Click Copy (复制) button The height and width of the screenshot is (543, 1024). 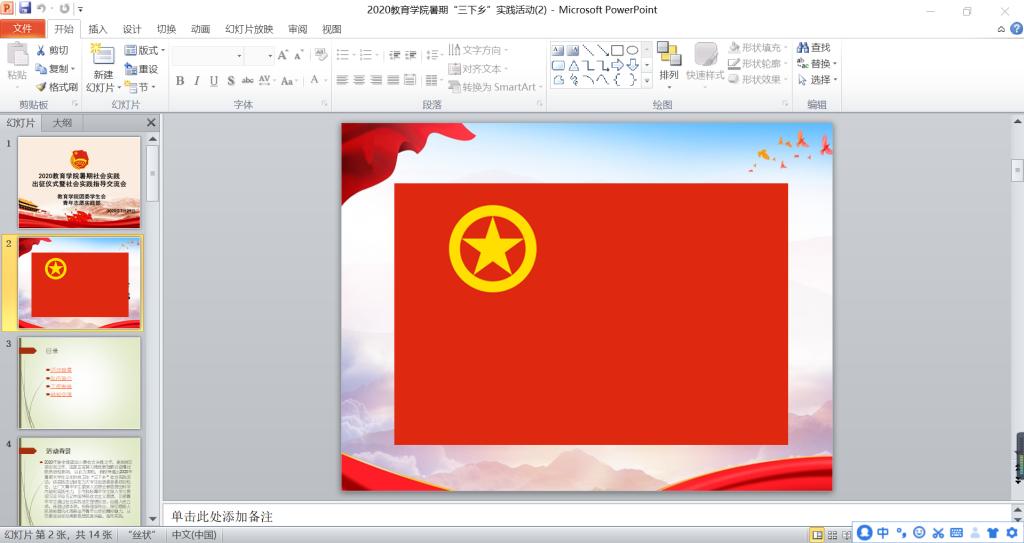click(x=56, y=69)
